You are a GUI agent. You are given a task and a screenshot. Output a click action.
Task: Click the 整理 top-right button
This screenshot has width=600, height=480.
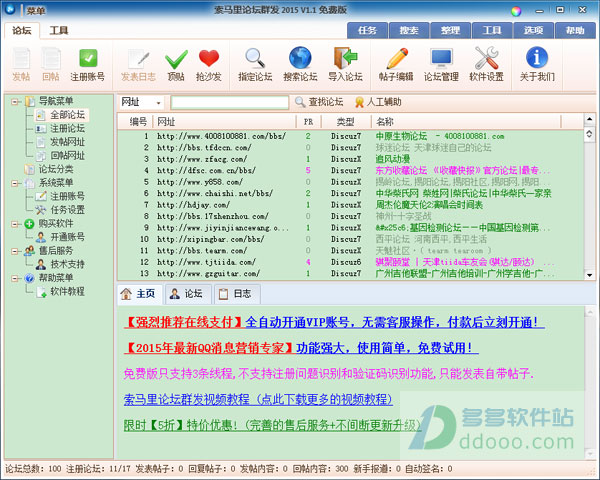450,30
